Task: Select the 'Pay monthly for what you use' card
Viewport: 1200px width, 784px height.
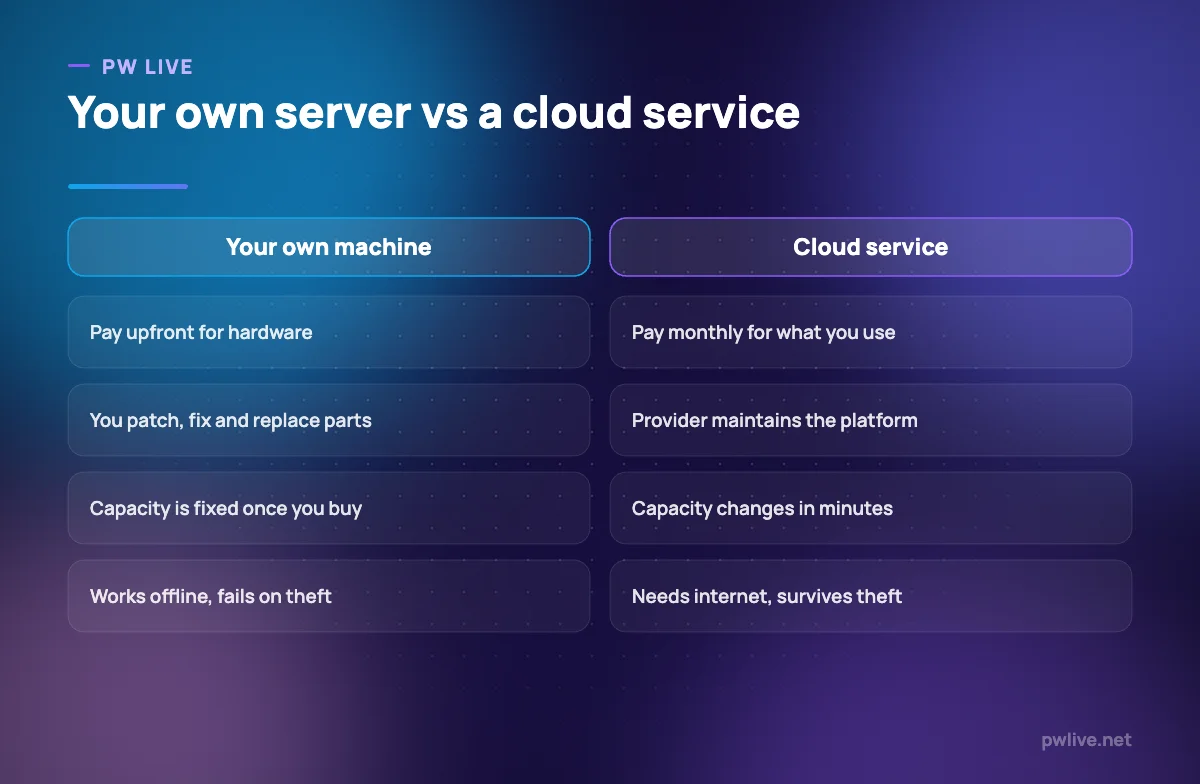Action: pos(871,332)
